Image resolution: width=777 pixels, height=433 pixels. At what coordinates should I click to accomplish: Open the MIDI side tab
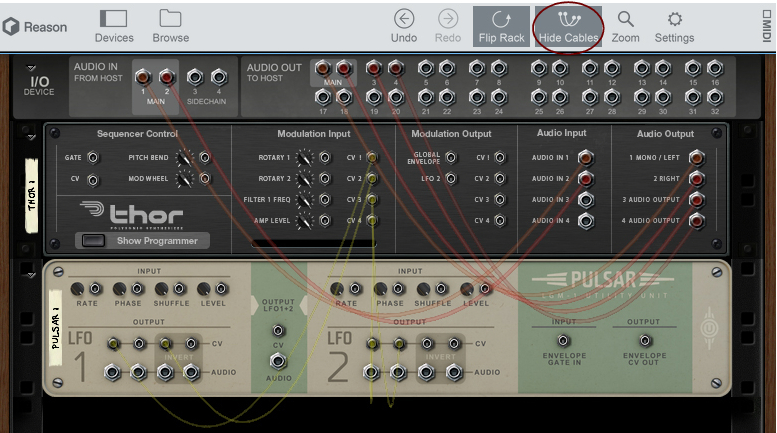tap(767, 26)
